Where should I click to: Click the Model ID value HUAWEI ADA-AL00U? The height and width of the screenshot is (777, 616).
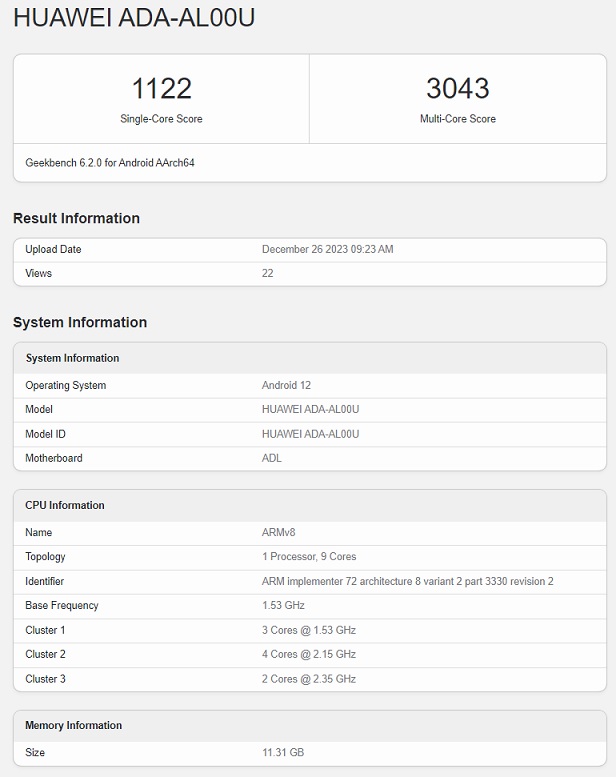[310, 434]
